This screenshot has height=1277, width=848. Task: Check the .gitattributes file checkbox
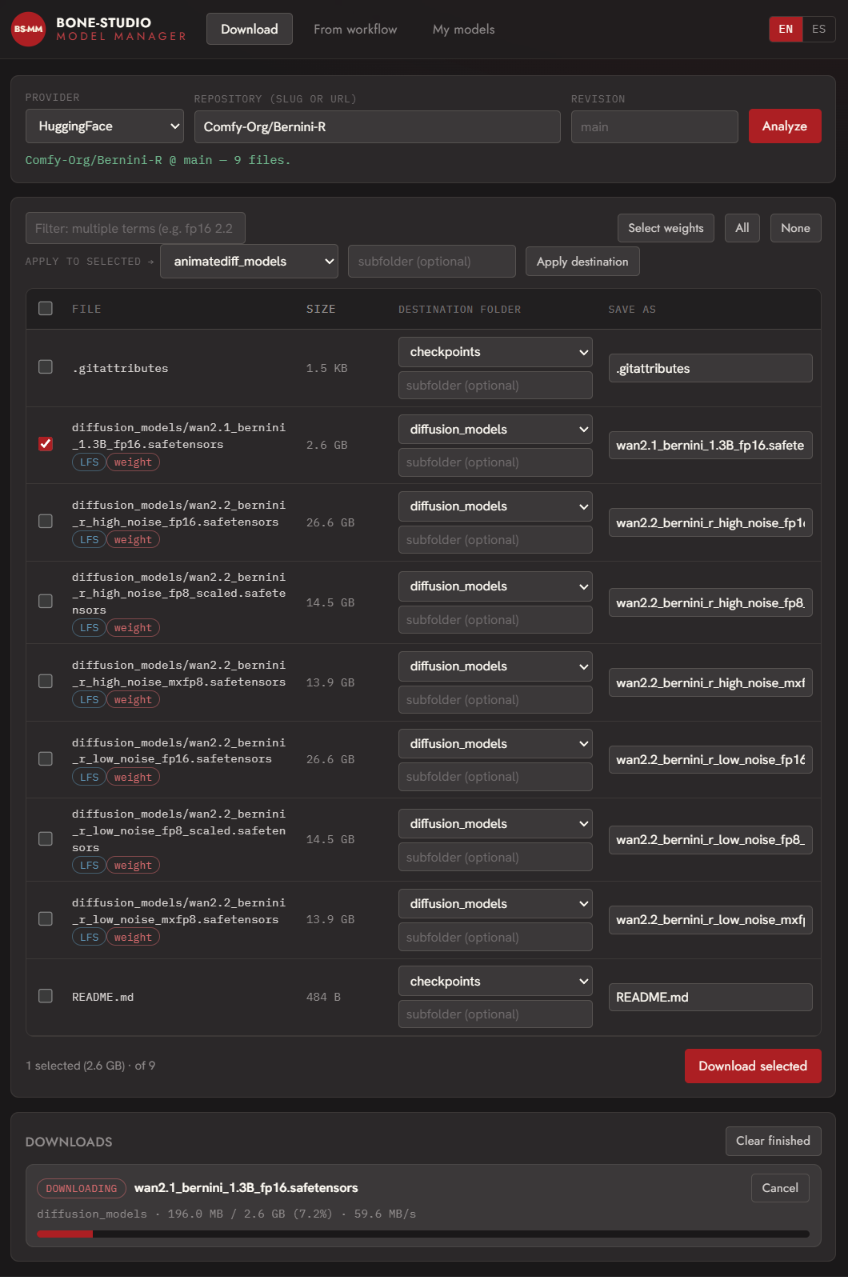coord(45,367)
